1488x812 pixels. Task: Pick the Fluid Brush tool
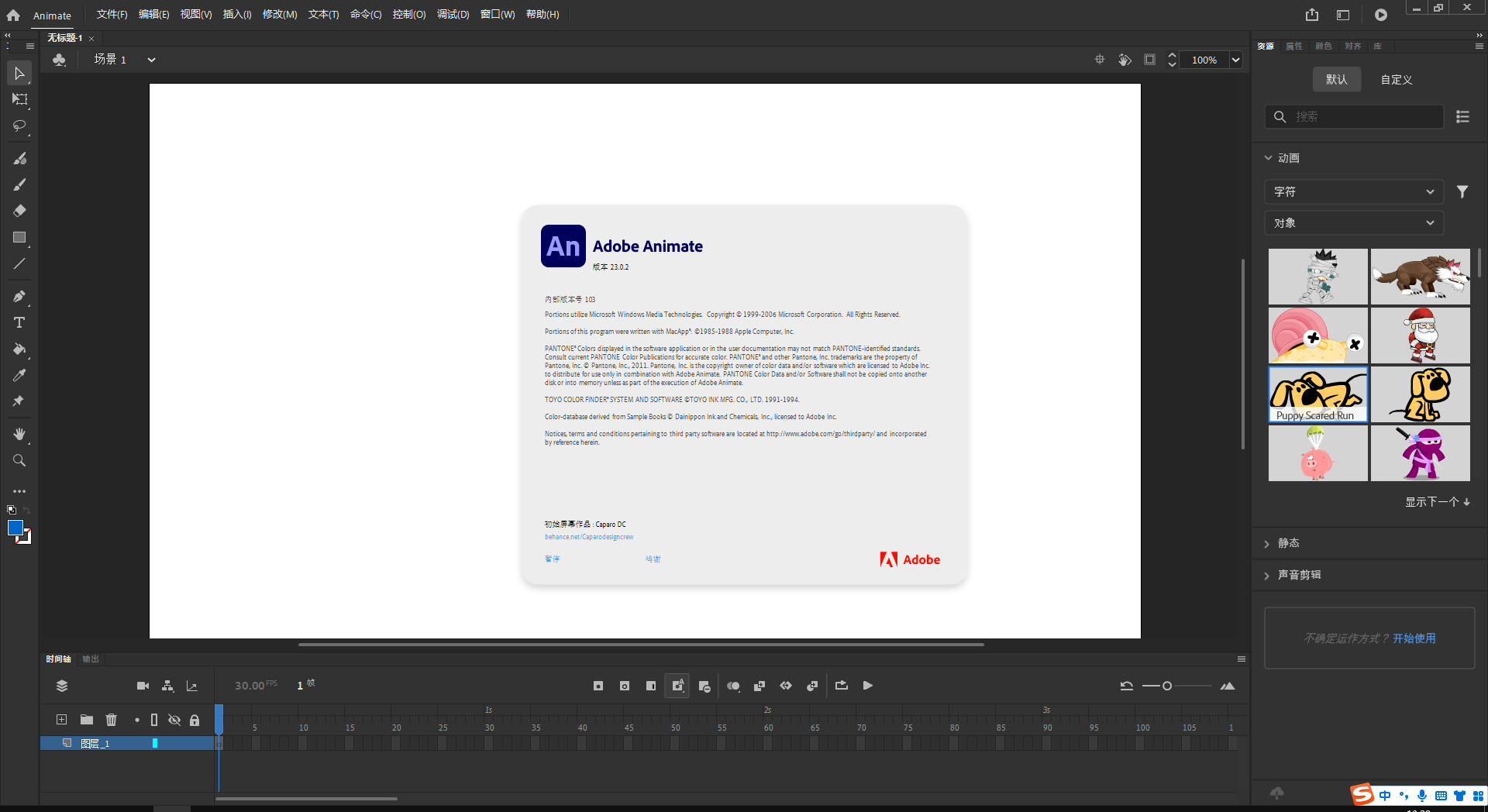[x=19, y=158]
